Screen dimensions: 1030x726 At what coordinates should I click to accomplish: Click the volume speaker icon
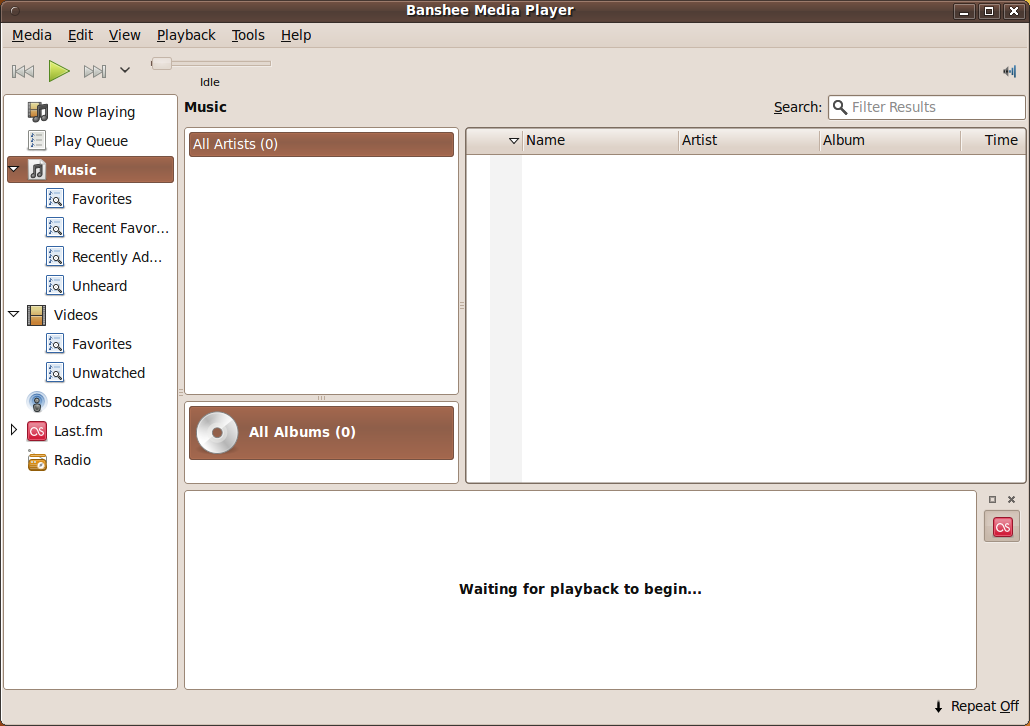1009,71
